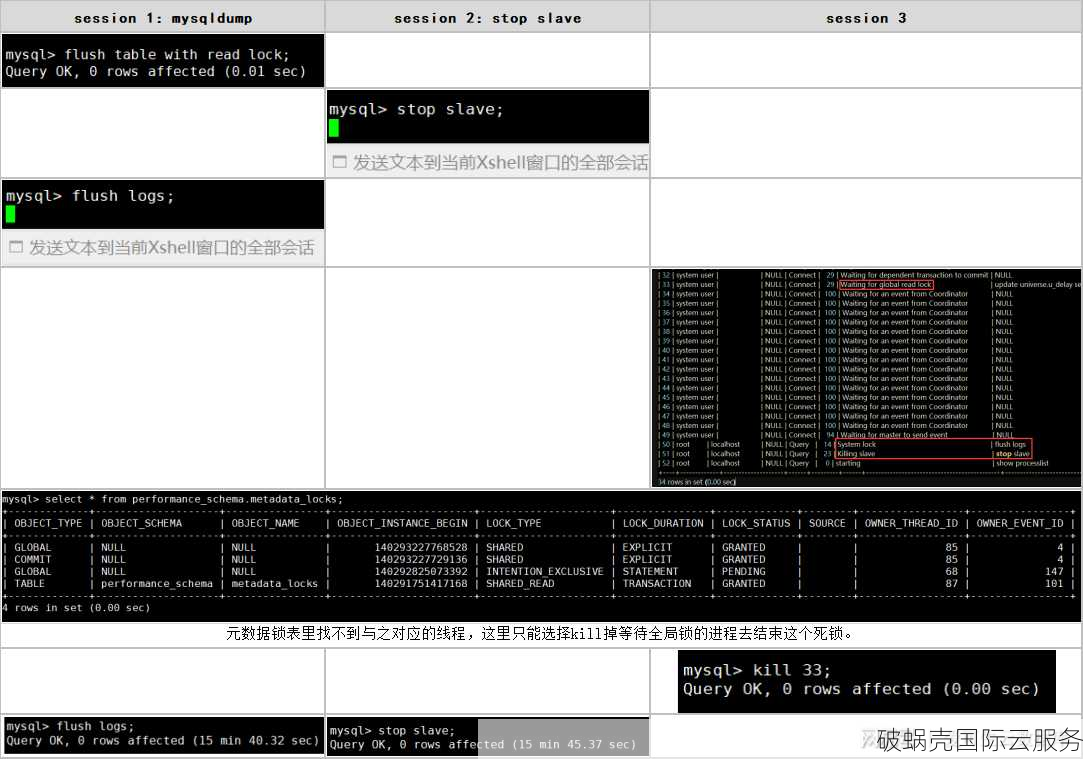Image resolution: width=1083 pixels, height=759 pixels.
Task: Click owner thread ID 68
Action: [952, 572]
